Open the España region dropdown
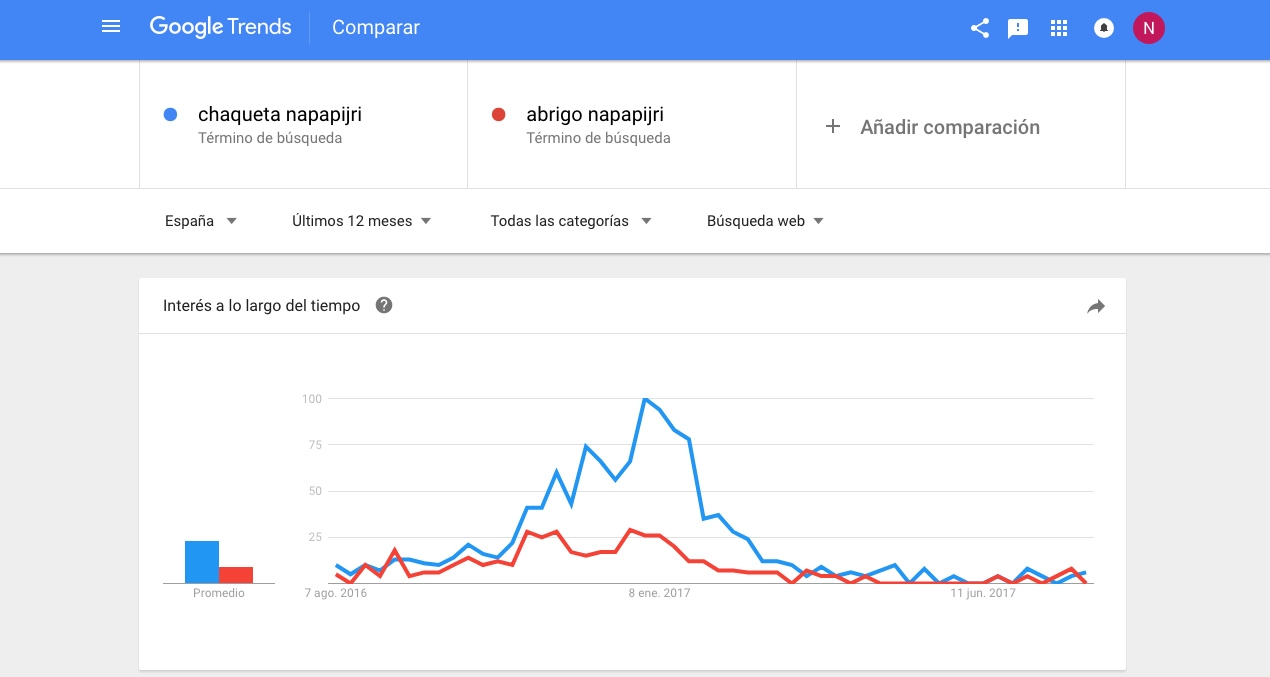1270x677 pixels. 200,220
